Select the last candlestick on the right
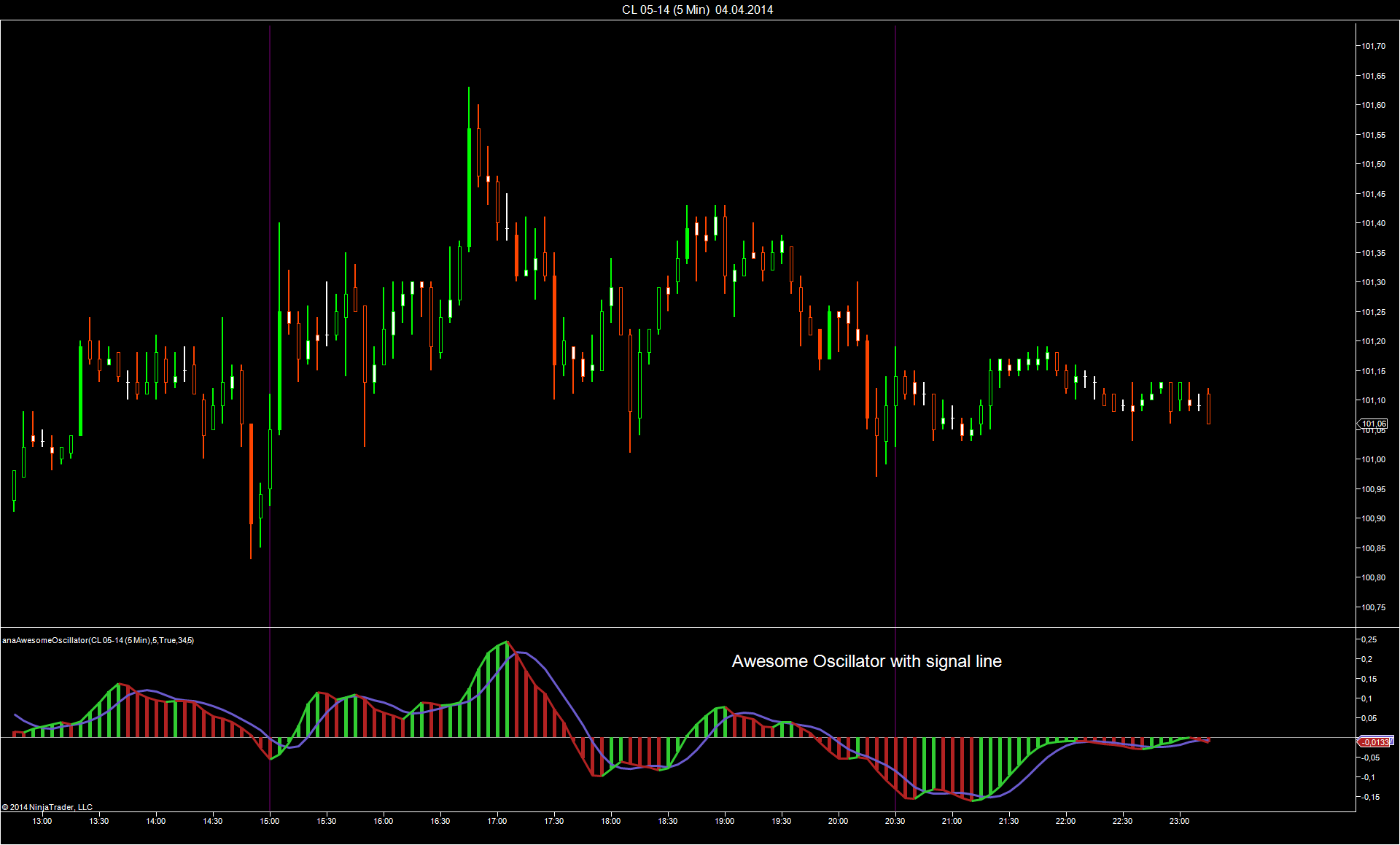The image size is (1400, 845). [1208, 408]
